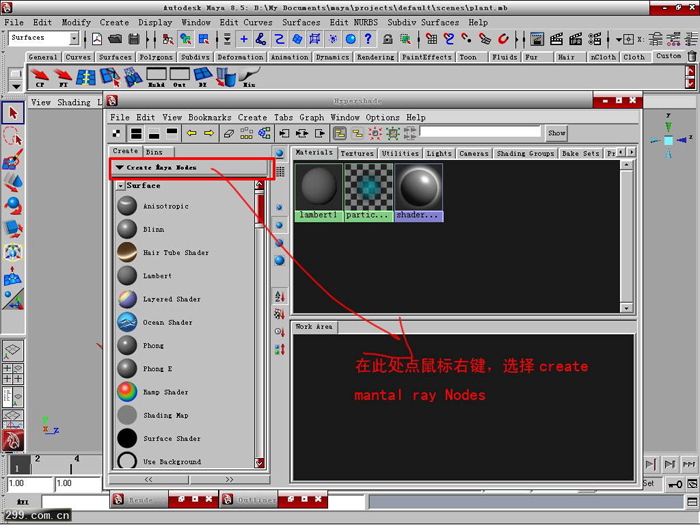Clear the graph with eraser icon
Viewport: 700px width, 525px height.
[x=229, y=133]
